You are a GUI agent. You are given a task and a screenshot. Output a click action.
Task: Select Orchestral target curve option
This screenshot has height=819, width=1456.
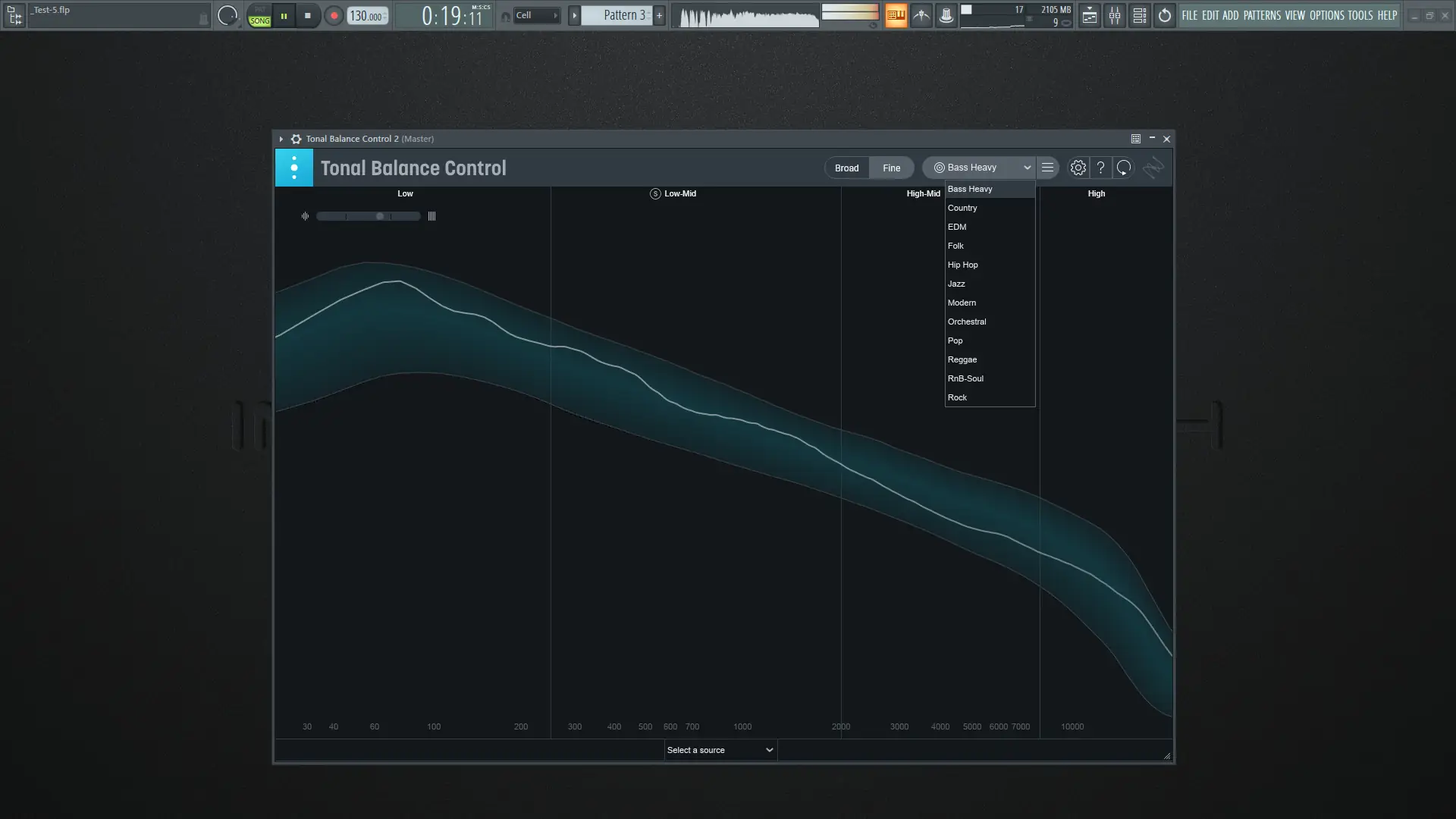tap(966, 322)
